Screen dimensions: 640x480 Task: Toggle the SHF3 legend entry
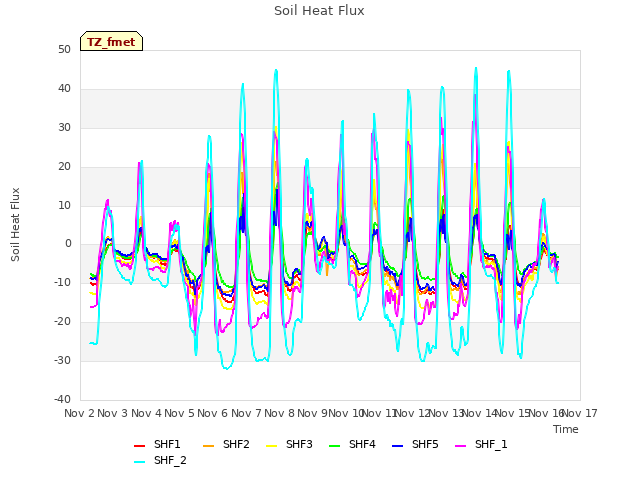(289, 444)
